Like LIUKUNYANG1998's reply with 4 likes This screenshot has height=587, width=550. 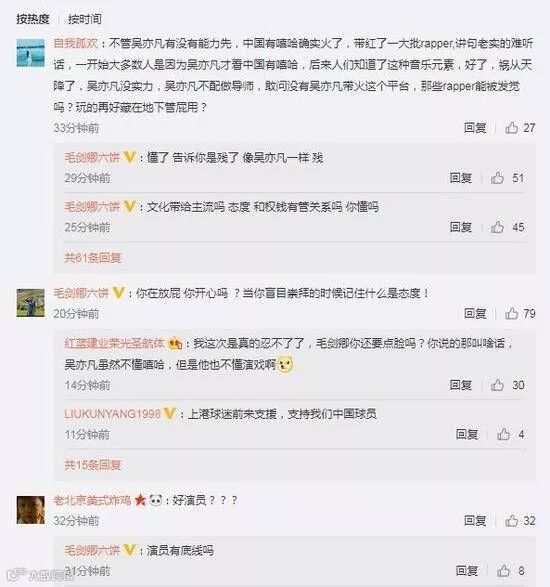[x=504, y=434]
